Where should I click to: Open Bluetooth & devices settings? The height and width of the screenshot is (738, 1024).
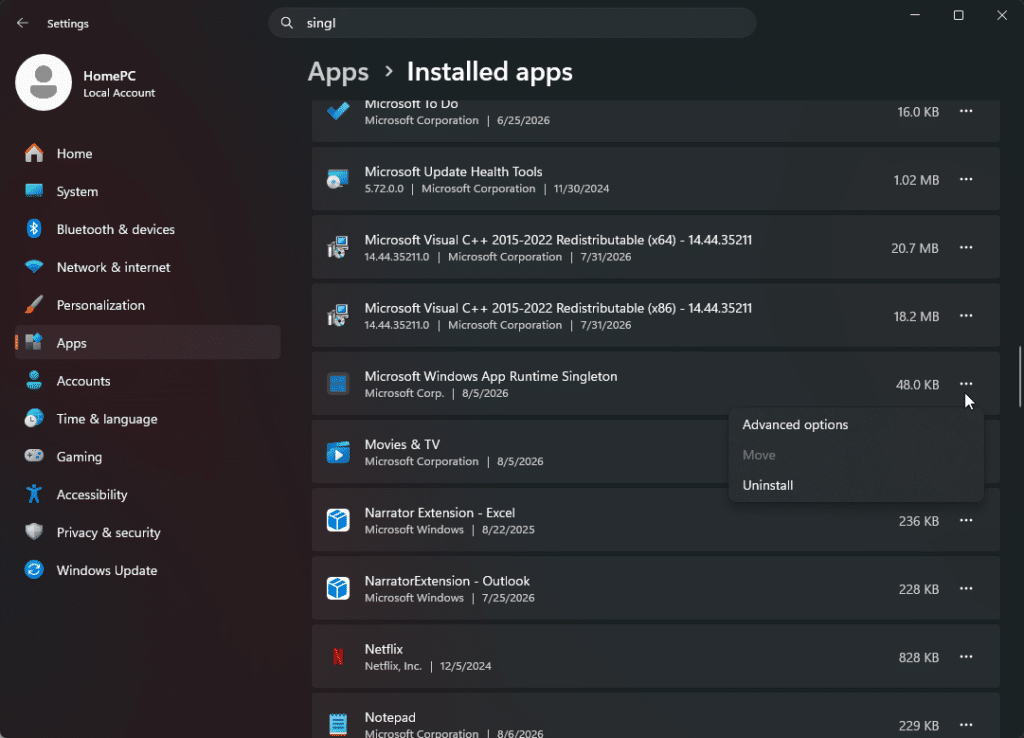tap(148, 229)
